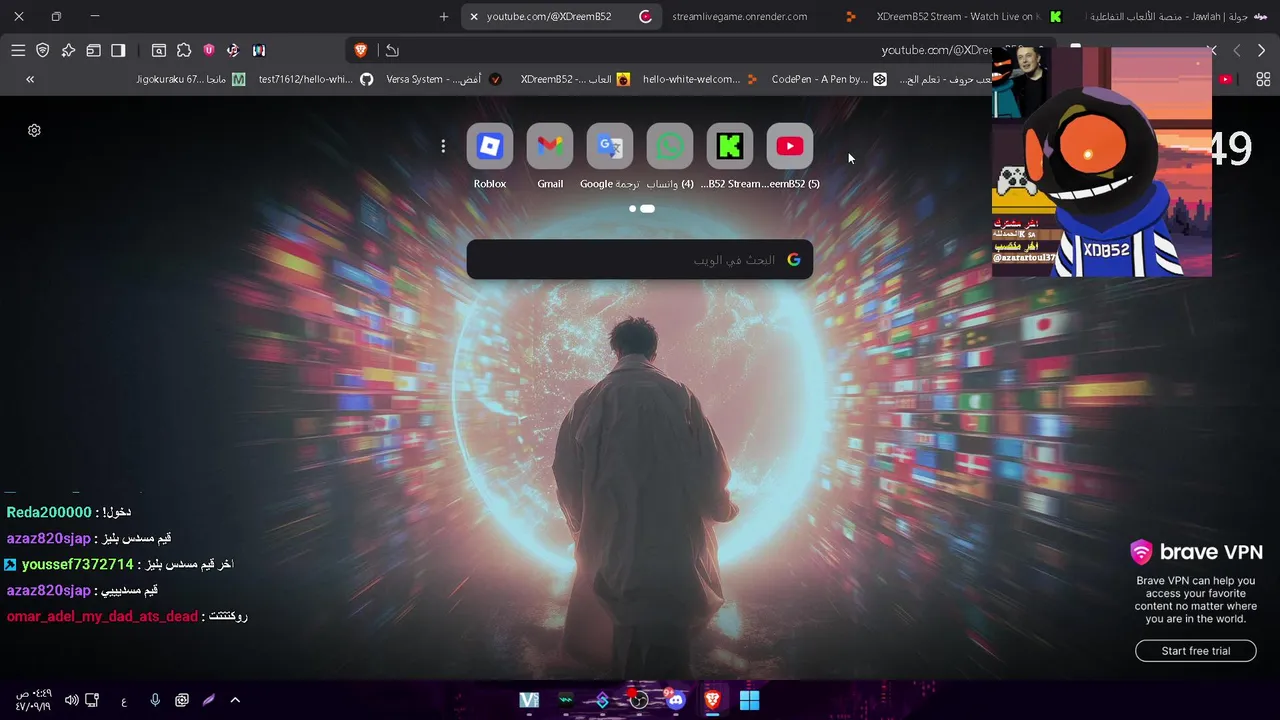Open the volume speaker tray icon
This screenshot has height=720, width=1280.
tap(71, 700)
